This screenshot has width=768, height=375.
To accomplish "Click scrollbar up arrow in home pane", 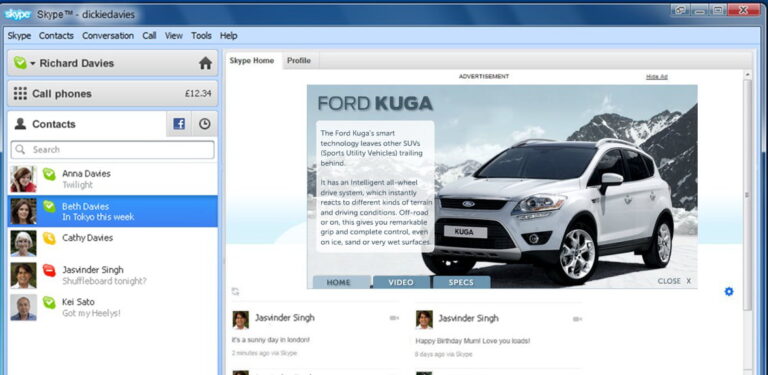I will point(747,74).
